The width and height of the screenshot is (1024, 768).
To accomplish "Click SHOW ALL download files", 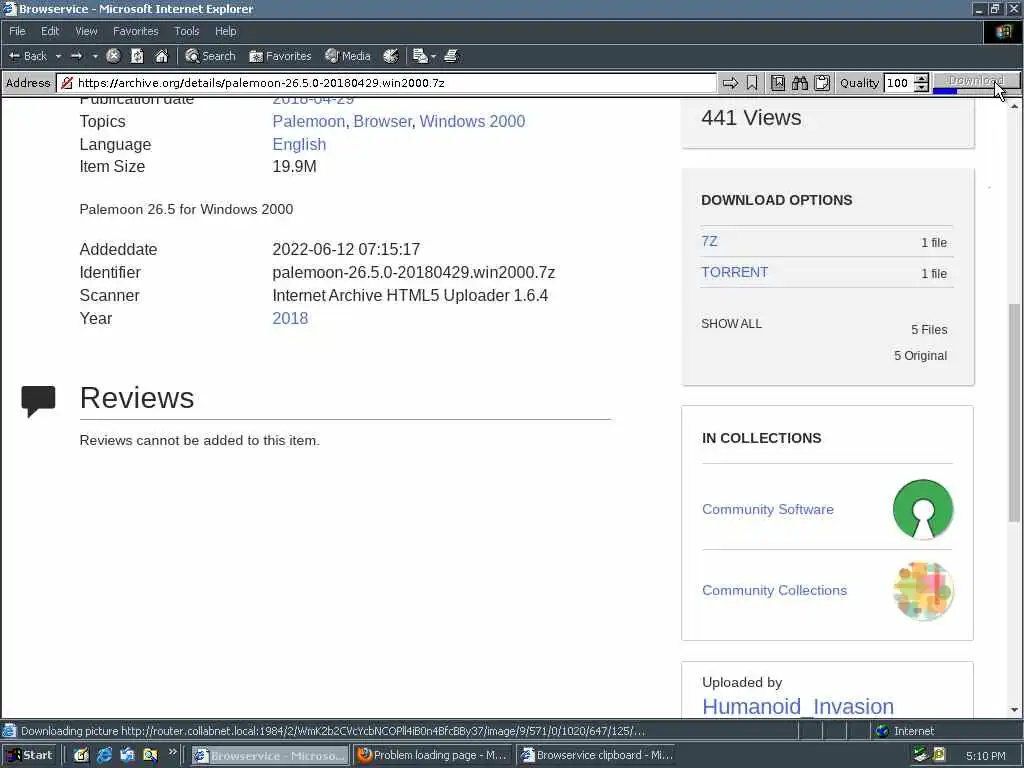I will click(x=731, y=324).
